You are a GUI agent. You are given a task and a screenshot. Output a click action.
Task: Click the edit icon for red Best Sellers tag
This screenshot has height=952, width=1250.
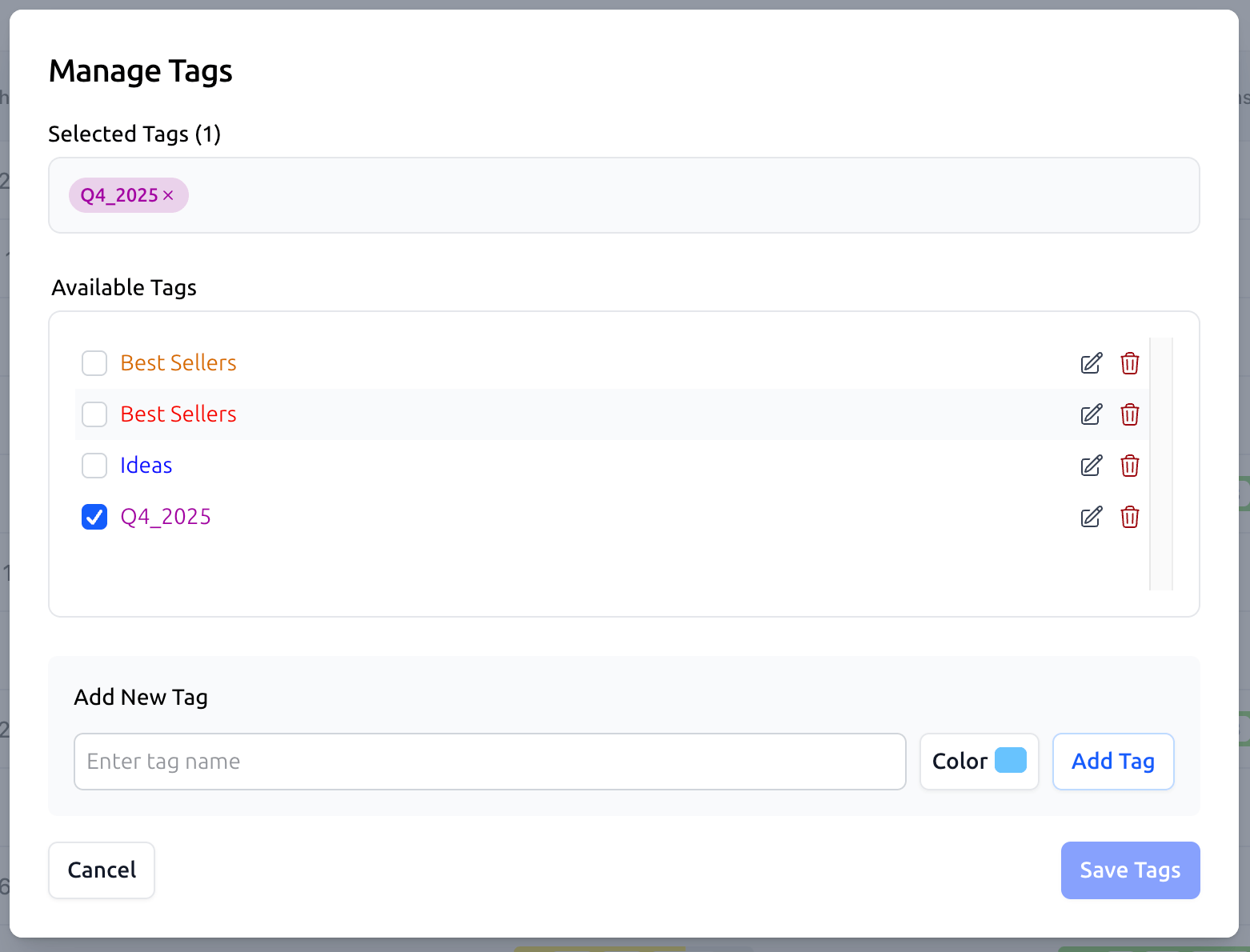(x=1091, y=414)
